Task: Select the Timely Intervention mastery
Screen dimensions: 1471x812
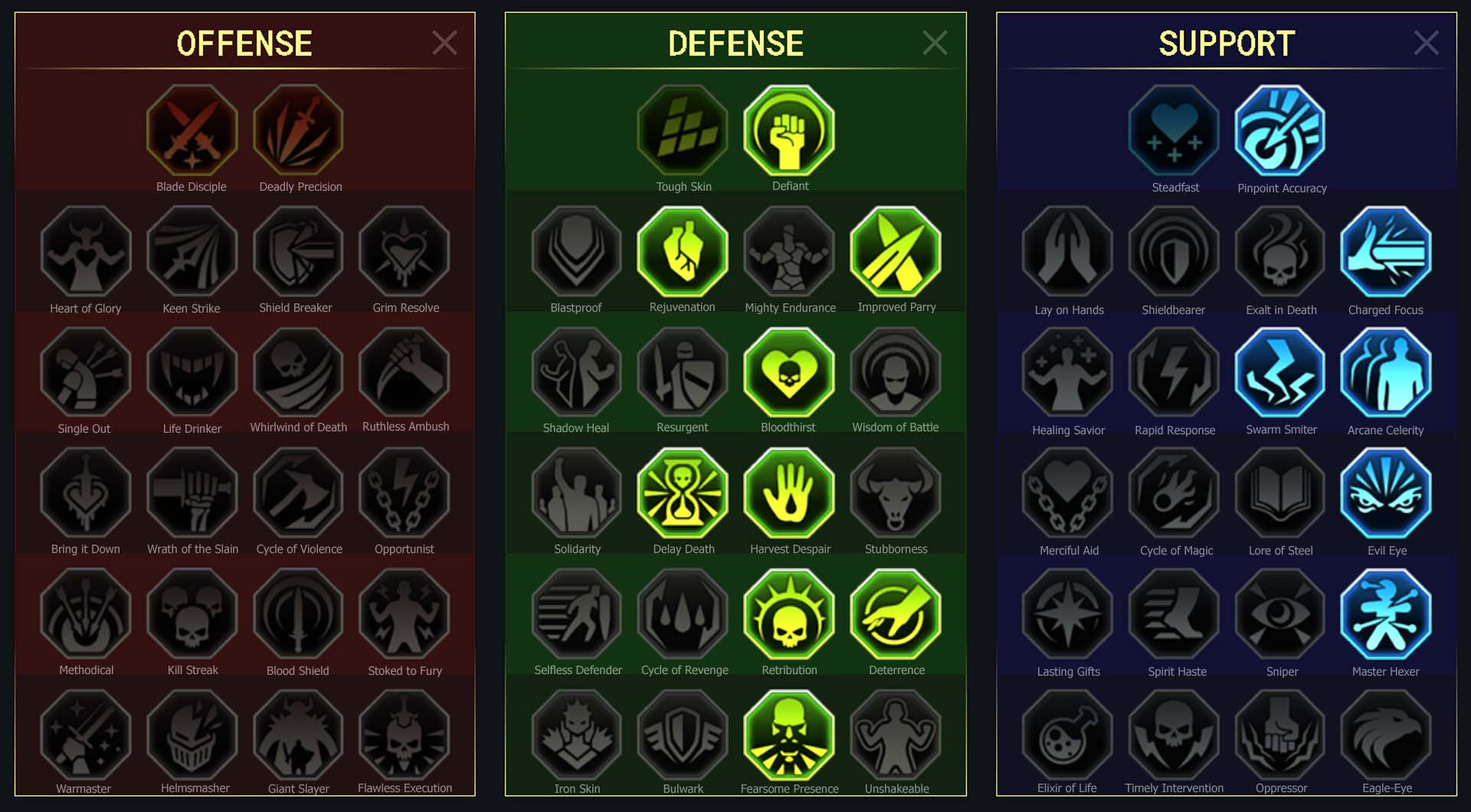Action: (x=1174, y=734)
